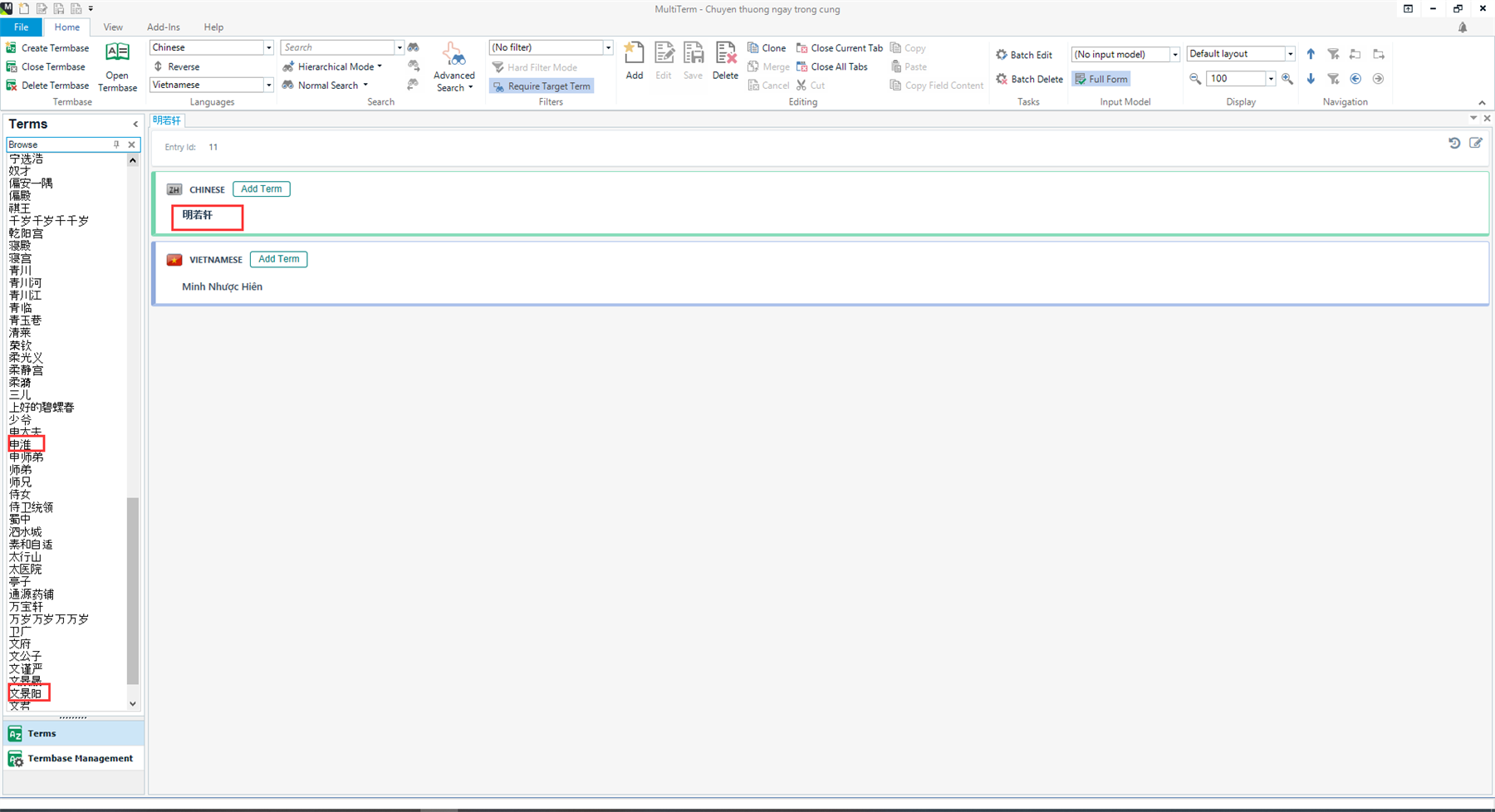Open Advanced Search in the ribbon
Image resolution: width=1495 pixels, height=812 pixels.
pyautogui.click(x=454, y=66)
